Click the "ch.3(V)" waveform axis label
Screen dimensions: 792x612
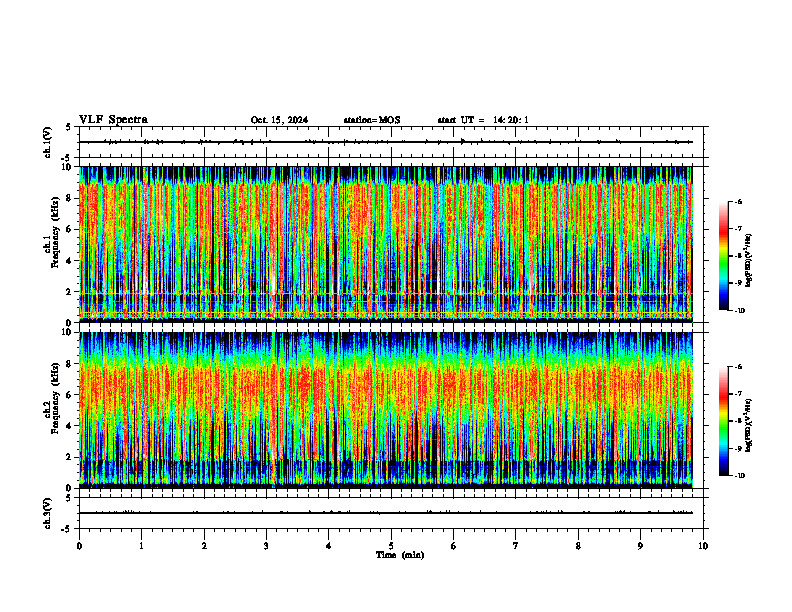click(47, 513)
